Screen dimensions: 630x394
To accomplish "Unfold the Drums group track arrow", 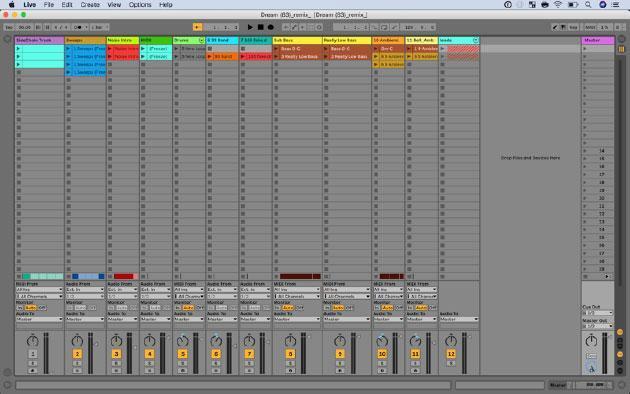I will point(201,40).
